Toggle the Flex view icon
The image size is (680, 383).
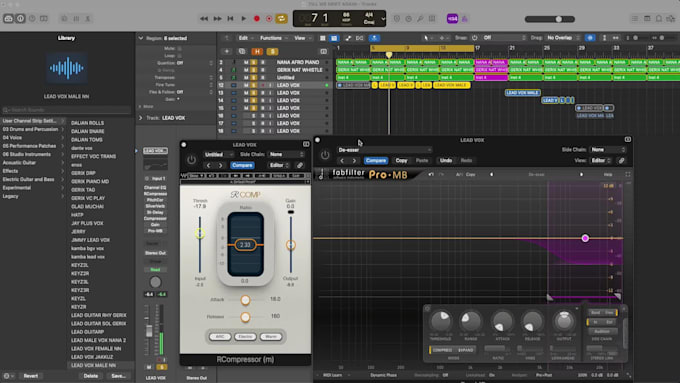coord(360,38)
